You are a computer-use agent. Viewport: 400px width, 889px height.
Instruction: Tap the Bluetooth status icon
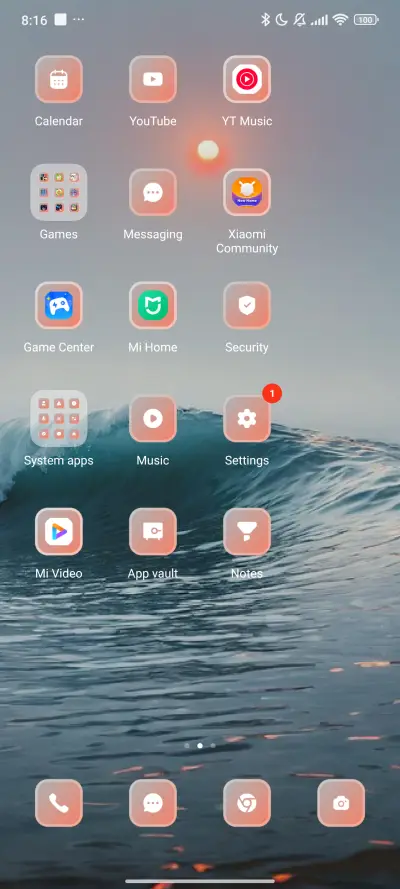[265, 20]
